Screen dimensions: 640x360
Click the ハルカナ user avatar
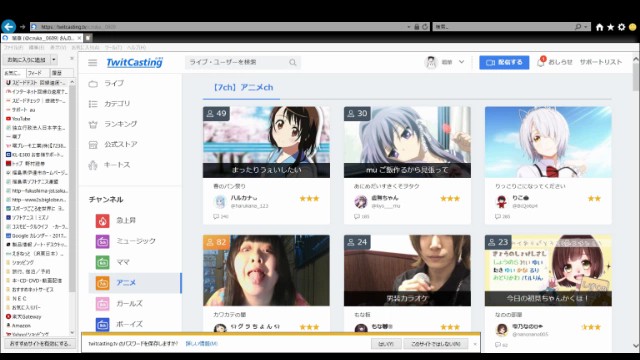click(x=220, y=201)
